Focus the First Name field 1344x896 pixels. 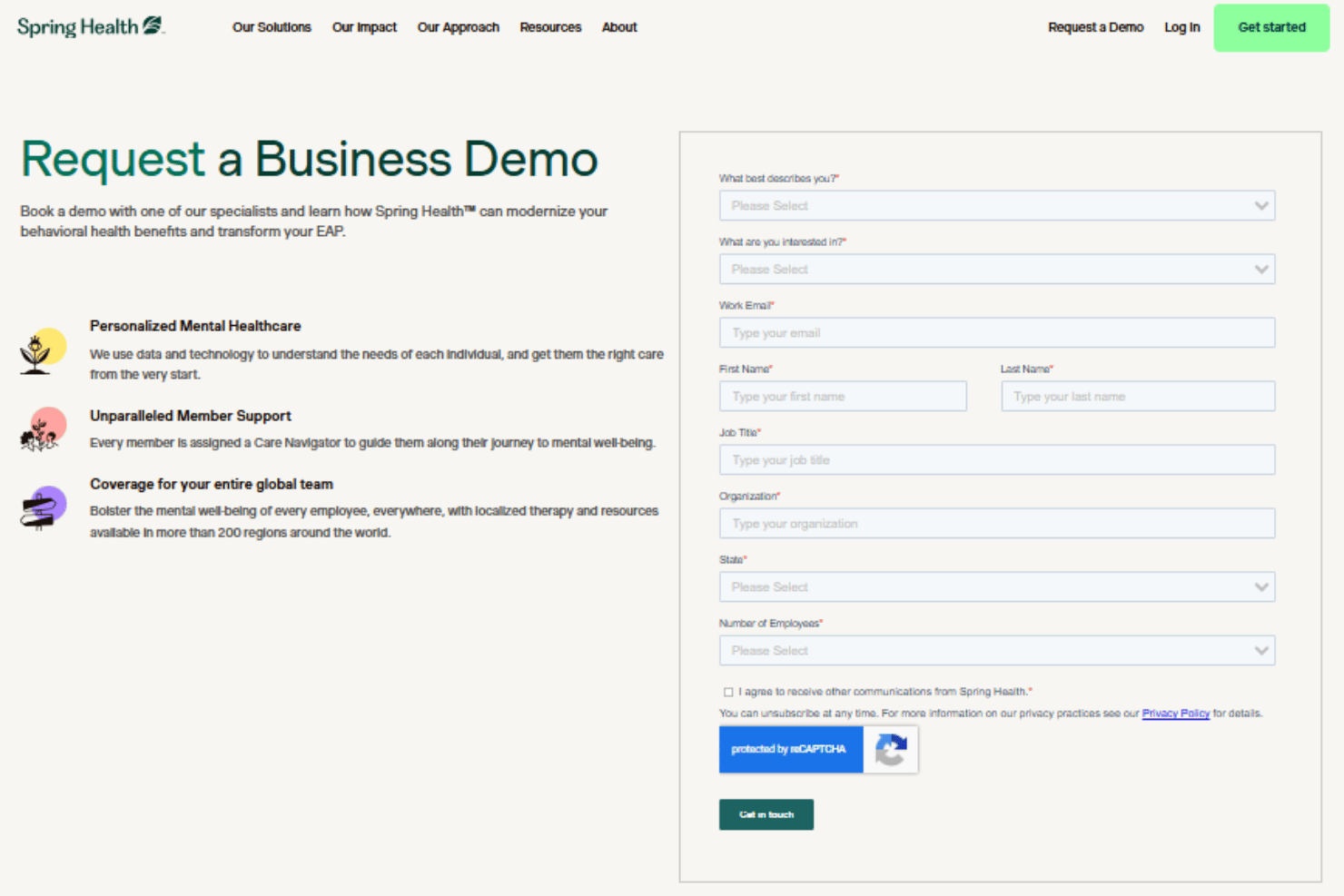click(843, 396)
